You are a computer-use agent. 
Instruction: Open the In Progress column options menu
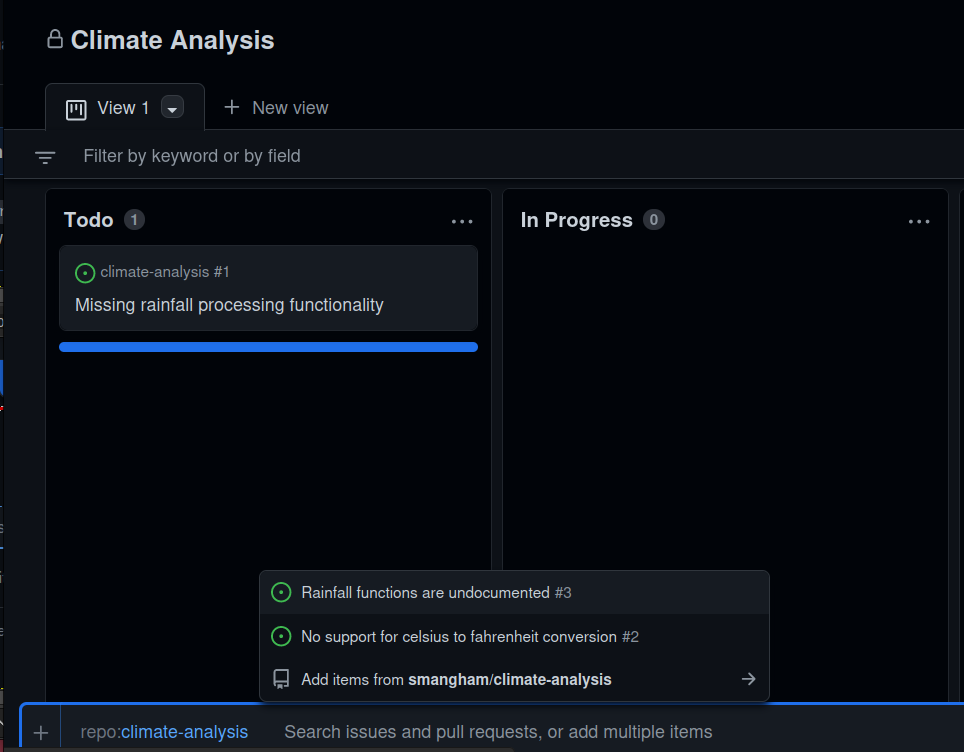919,221
